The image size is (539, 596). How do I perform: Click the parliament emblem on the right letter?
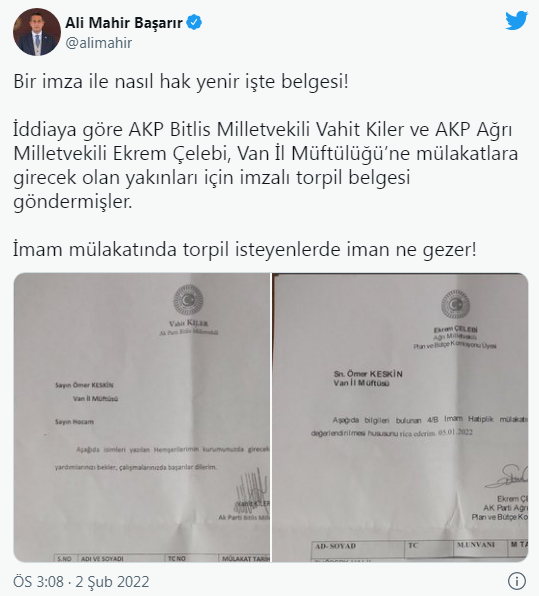pos(455,305)
